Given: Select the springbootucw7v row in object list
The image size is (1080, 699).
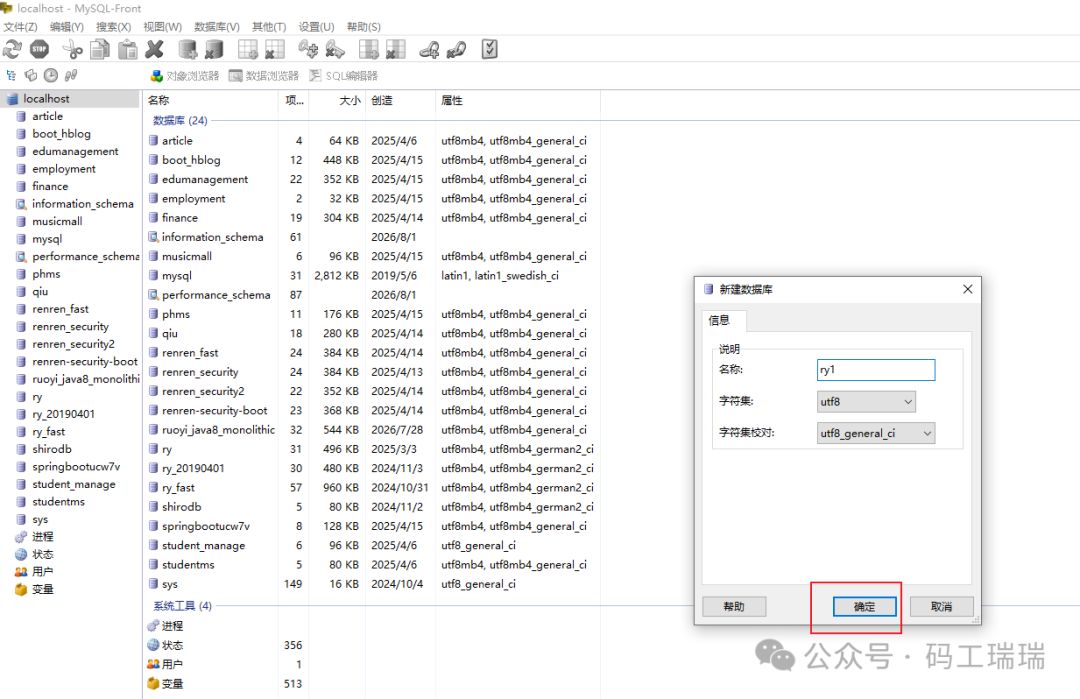Looking at the screenshot, I should pyautogui.click(x=371, y=526).
